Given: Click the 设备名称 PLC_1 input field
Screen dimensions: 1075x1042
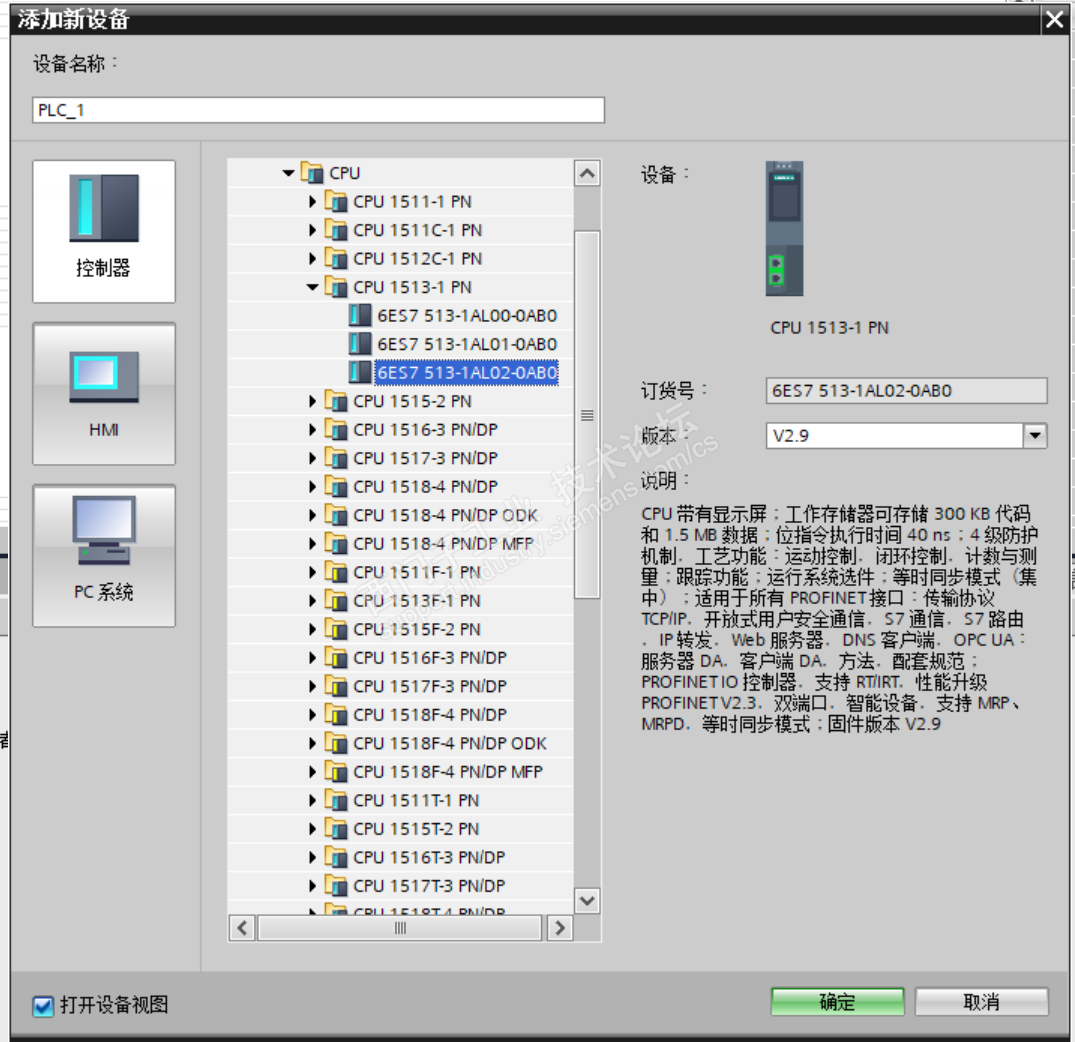Looking at the screenshot, I should click(318, 110).
